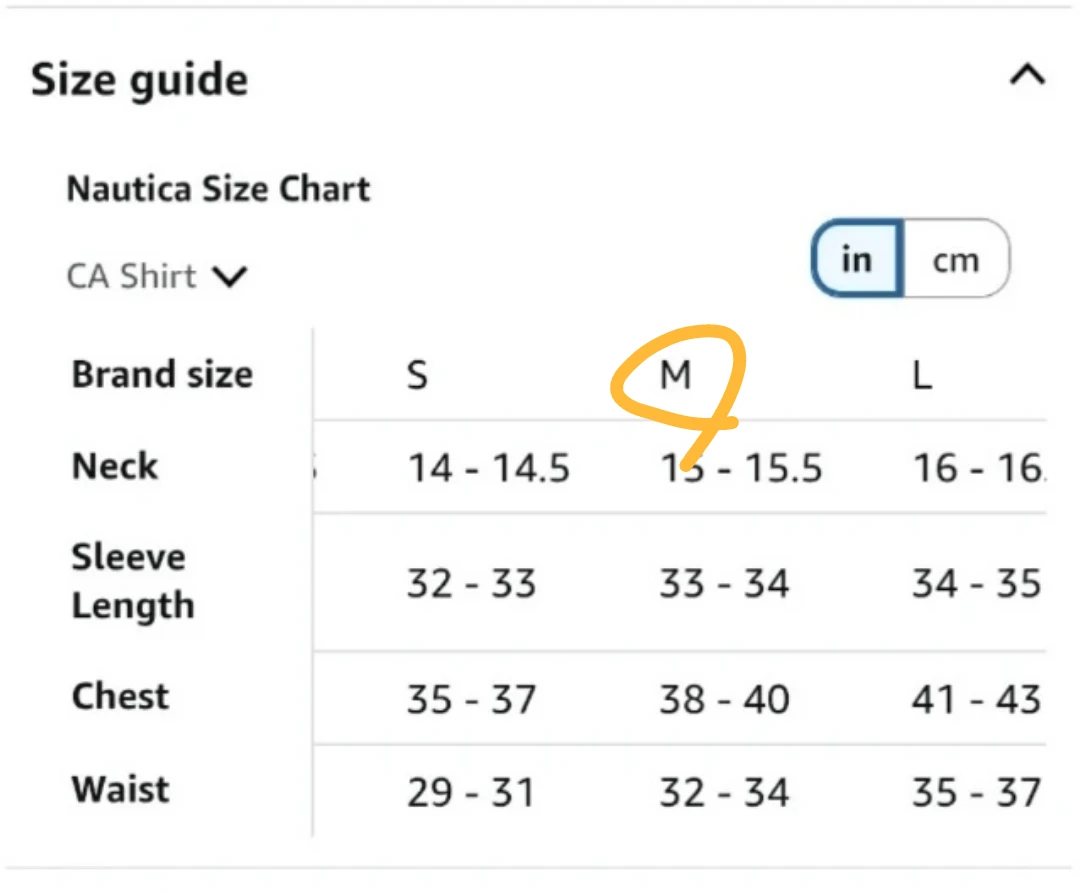Select the L brand size column
The image size is (1080, 893).
pos(922,376)
